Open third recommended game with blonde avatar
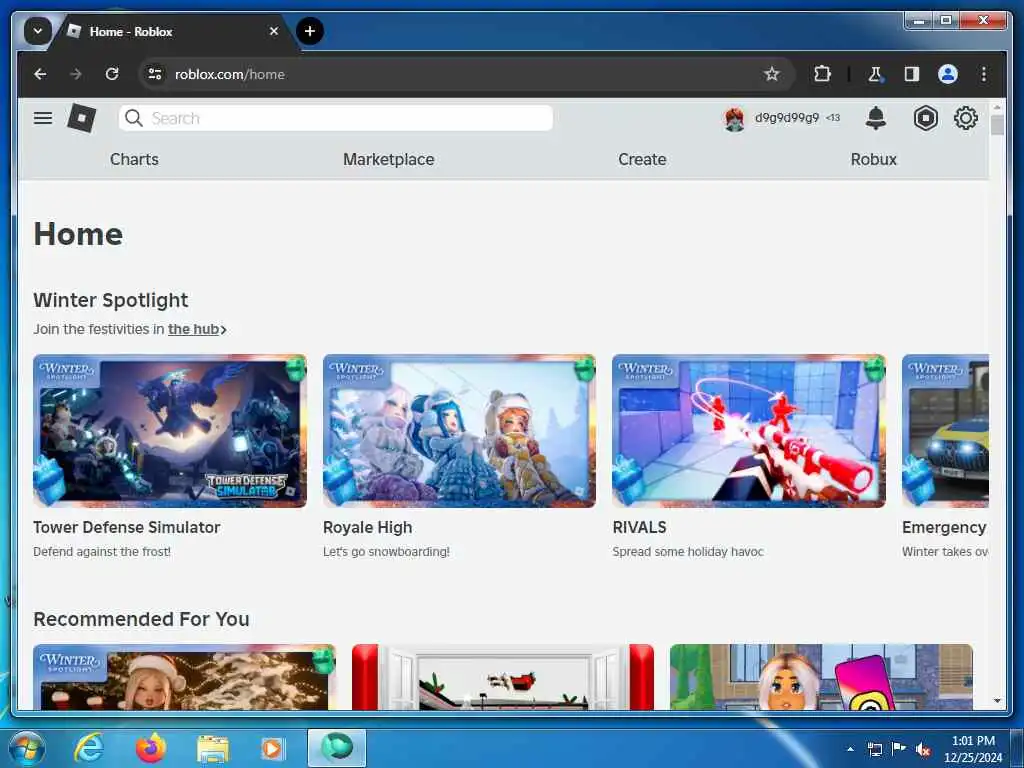Viewport: 1024px width, 768px height. [x=821, y=677]
